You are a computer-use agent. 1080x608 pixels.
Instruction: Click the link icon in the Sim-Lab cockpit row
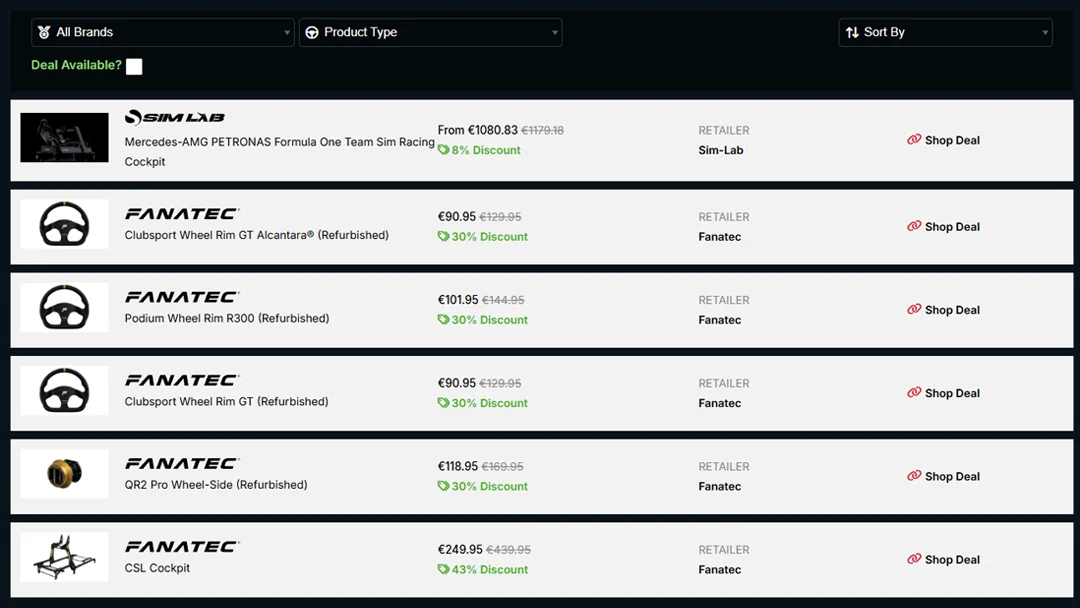(x=914, y=140)
